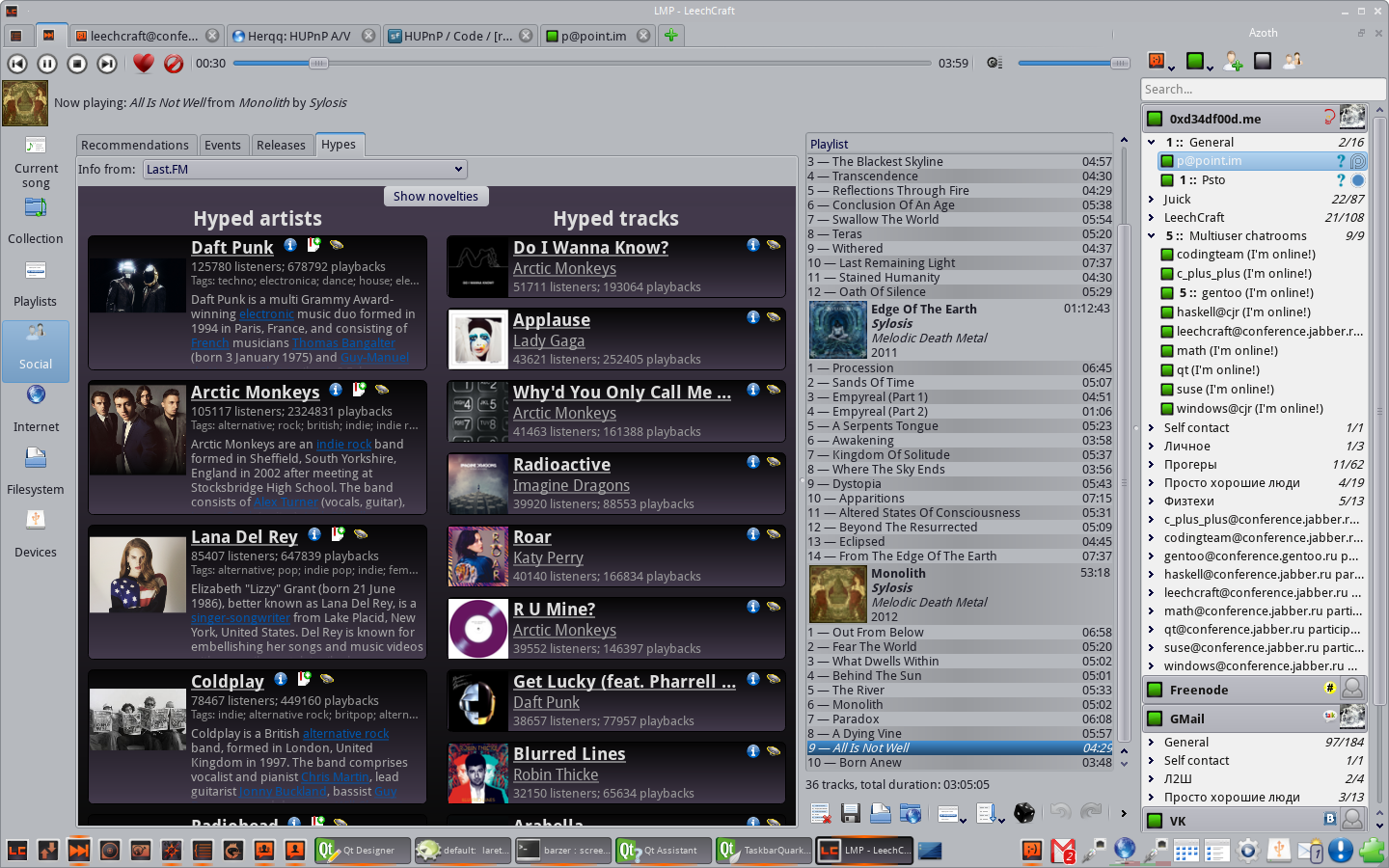Toggle showing offline contacts
1389x868 pixels.
1263,62
